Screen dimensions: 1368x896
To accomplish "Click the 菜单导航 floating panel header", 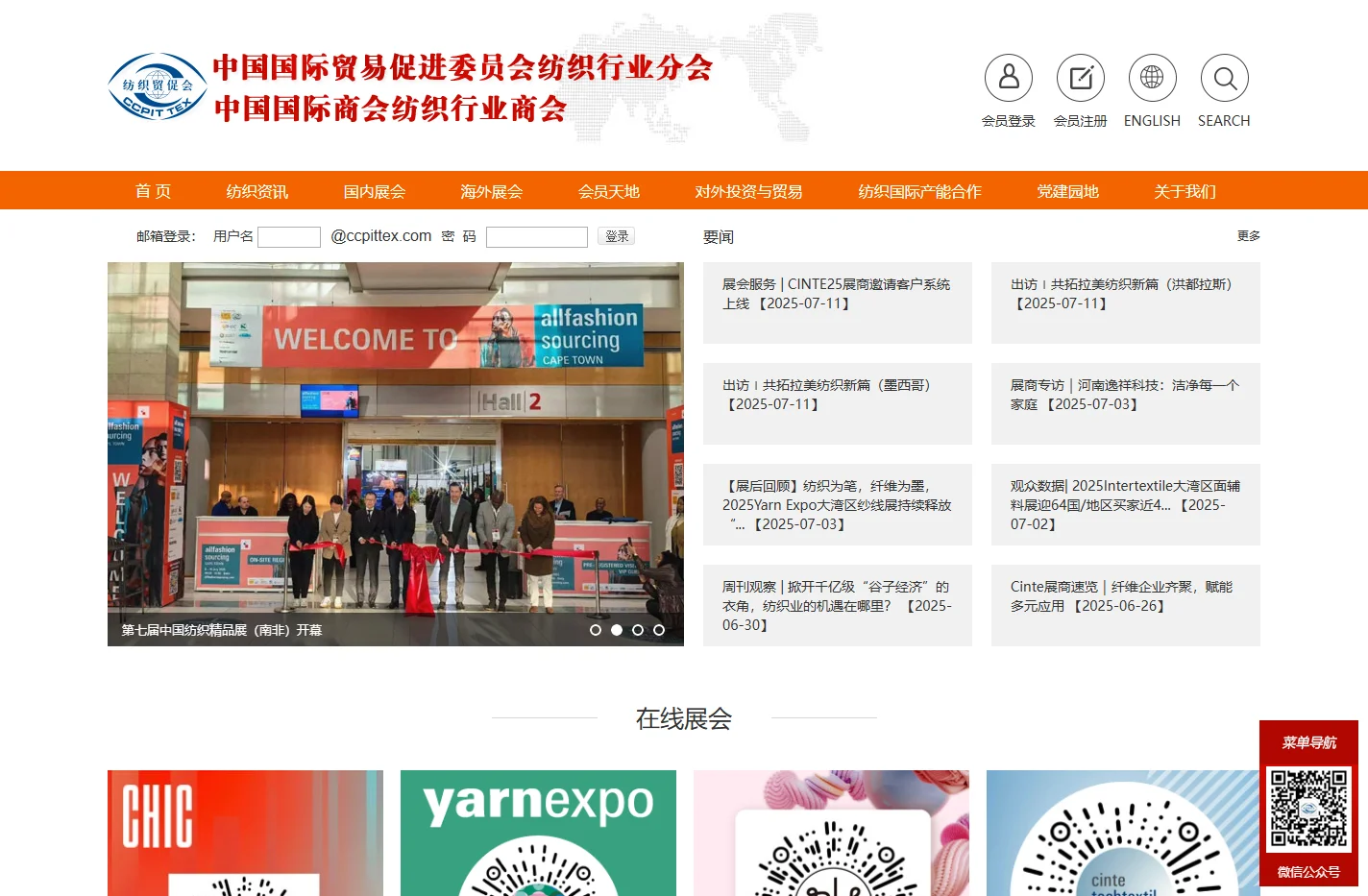I will 1308,742.
